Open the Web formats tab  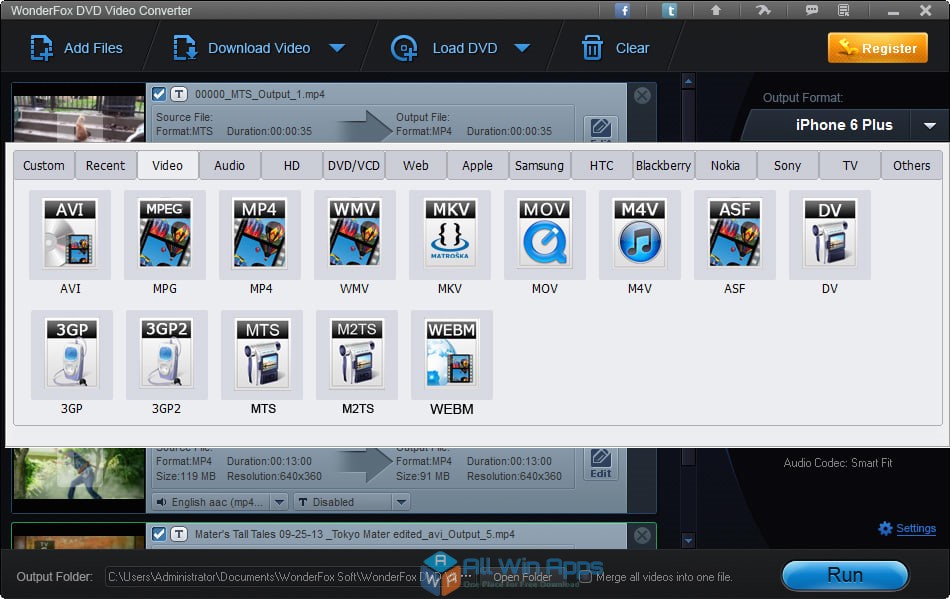point(416,165)
